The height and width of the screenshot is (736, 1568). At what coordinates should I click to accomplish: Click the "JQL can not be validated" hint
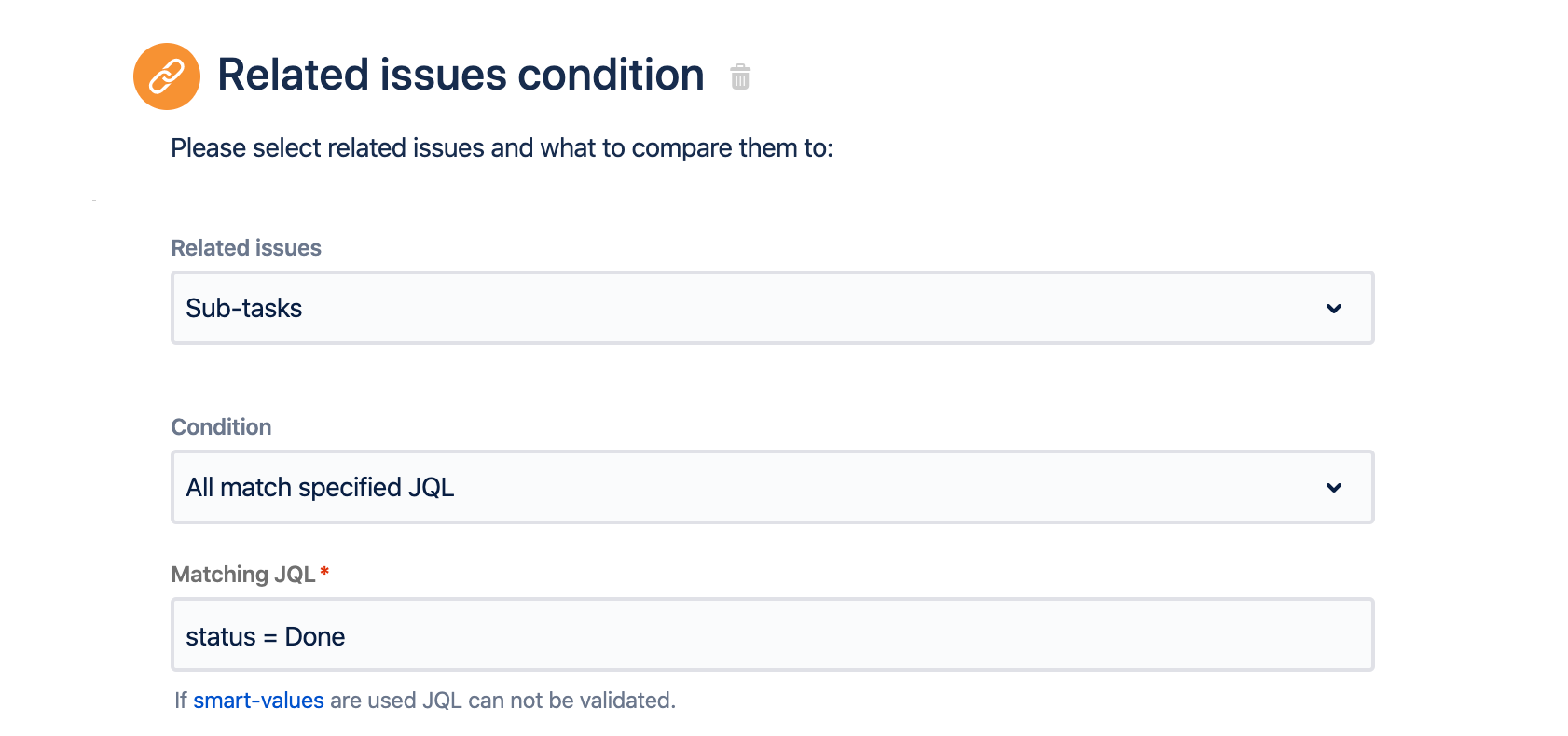[x=548, y=701]
